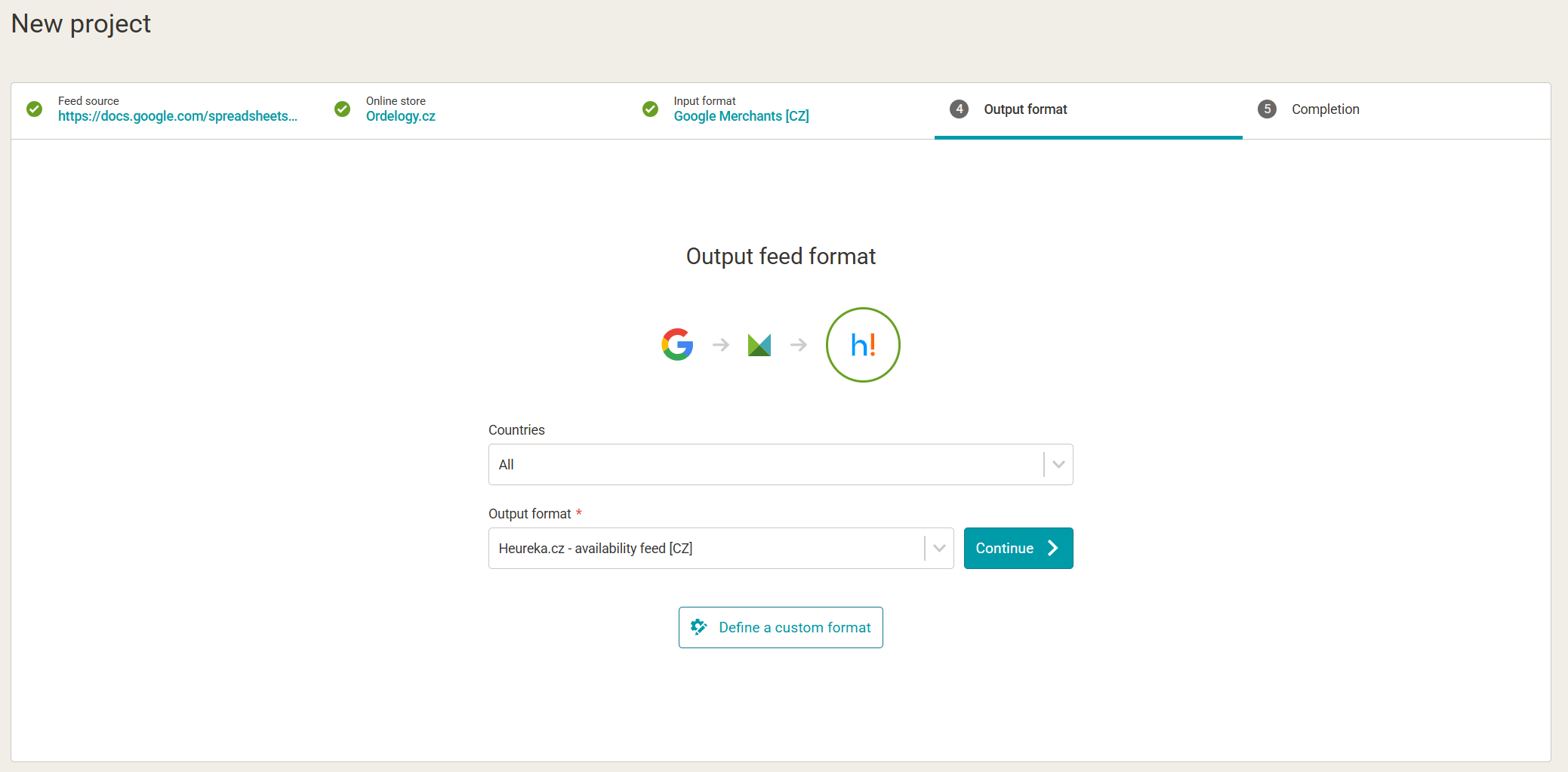Screen dimensions: 1568x772
Task: Expand the Countries dropdown arrow
Action: coord(1058,465)
